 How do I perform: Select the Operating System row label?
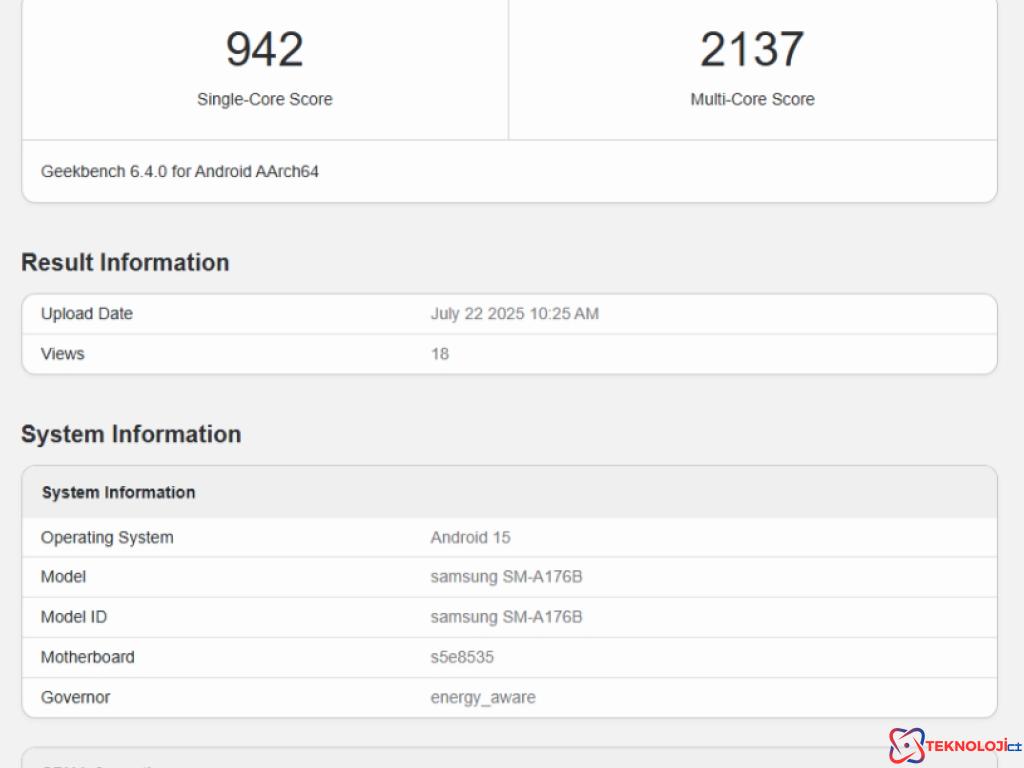click(x=107, y=537)
